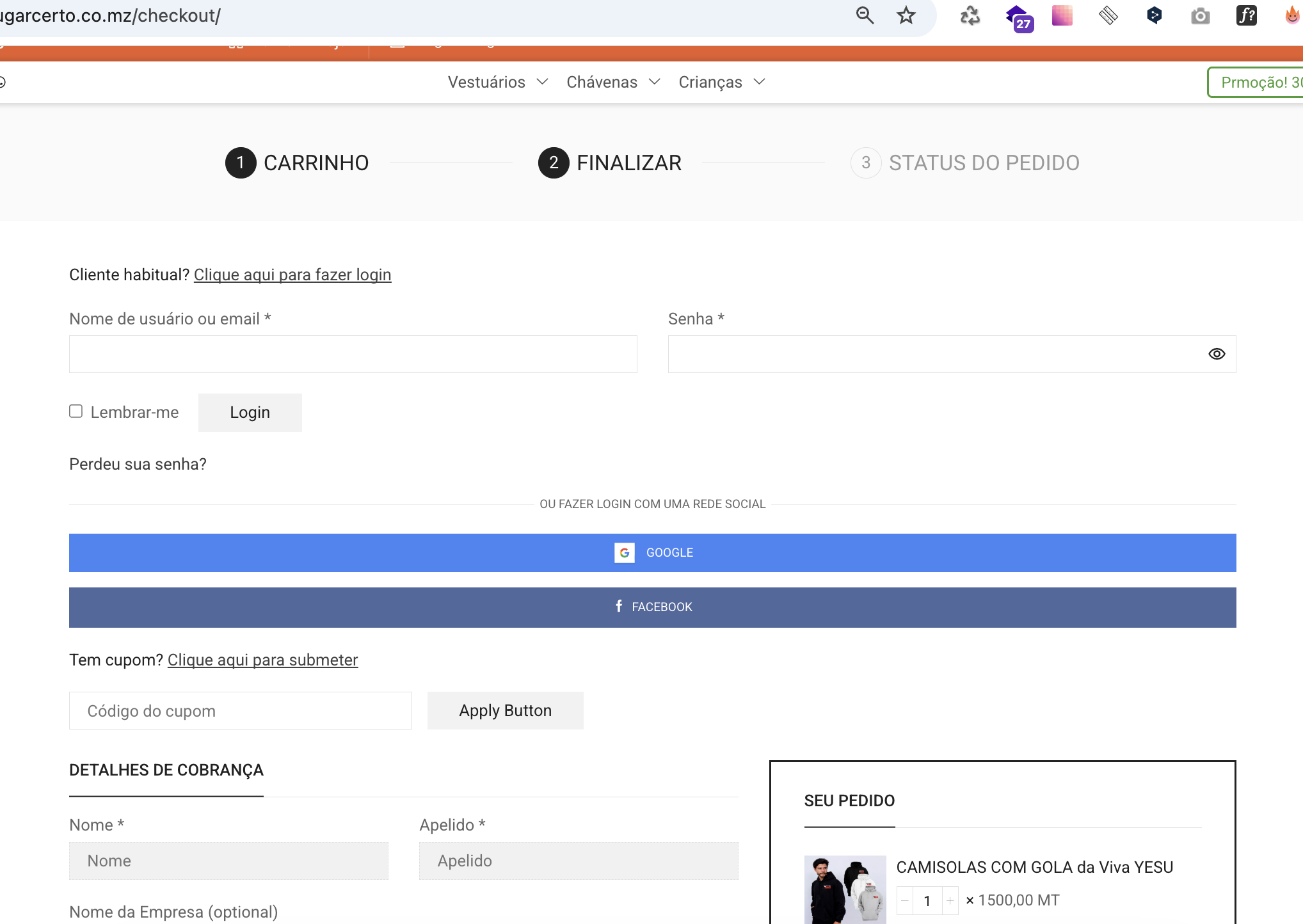Click the dark hexagon extension icon
This screenshot has width=1303, height=924.
(x=1154, y=15)
